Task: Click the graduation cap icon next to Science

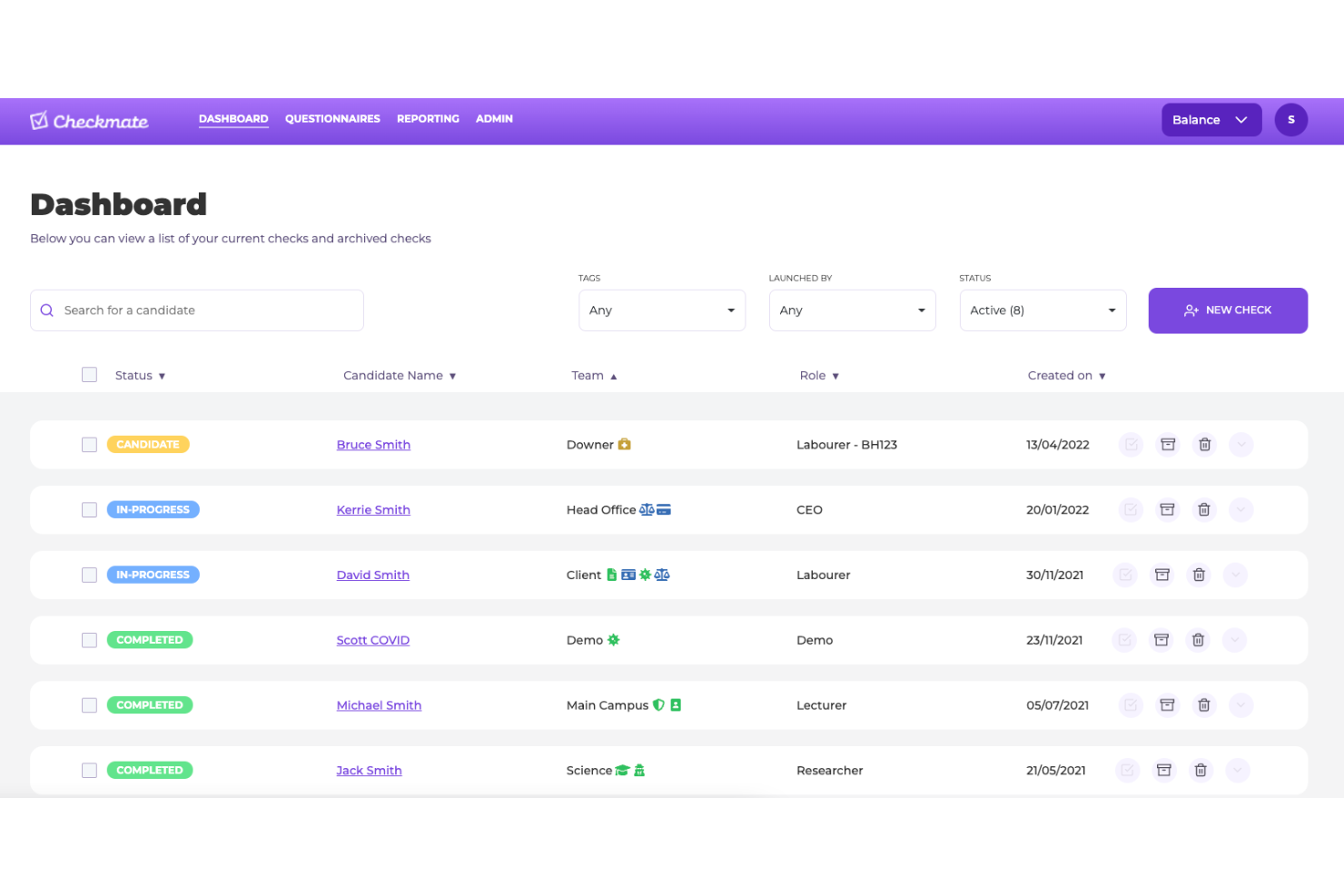Action: click(x=622, y=771)
